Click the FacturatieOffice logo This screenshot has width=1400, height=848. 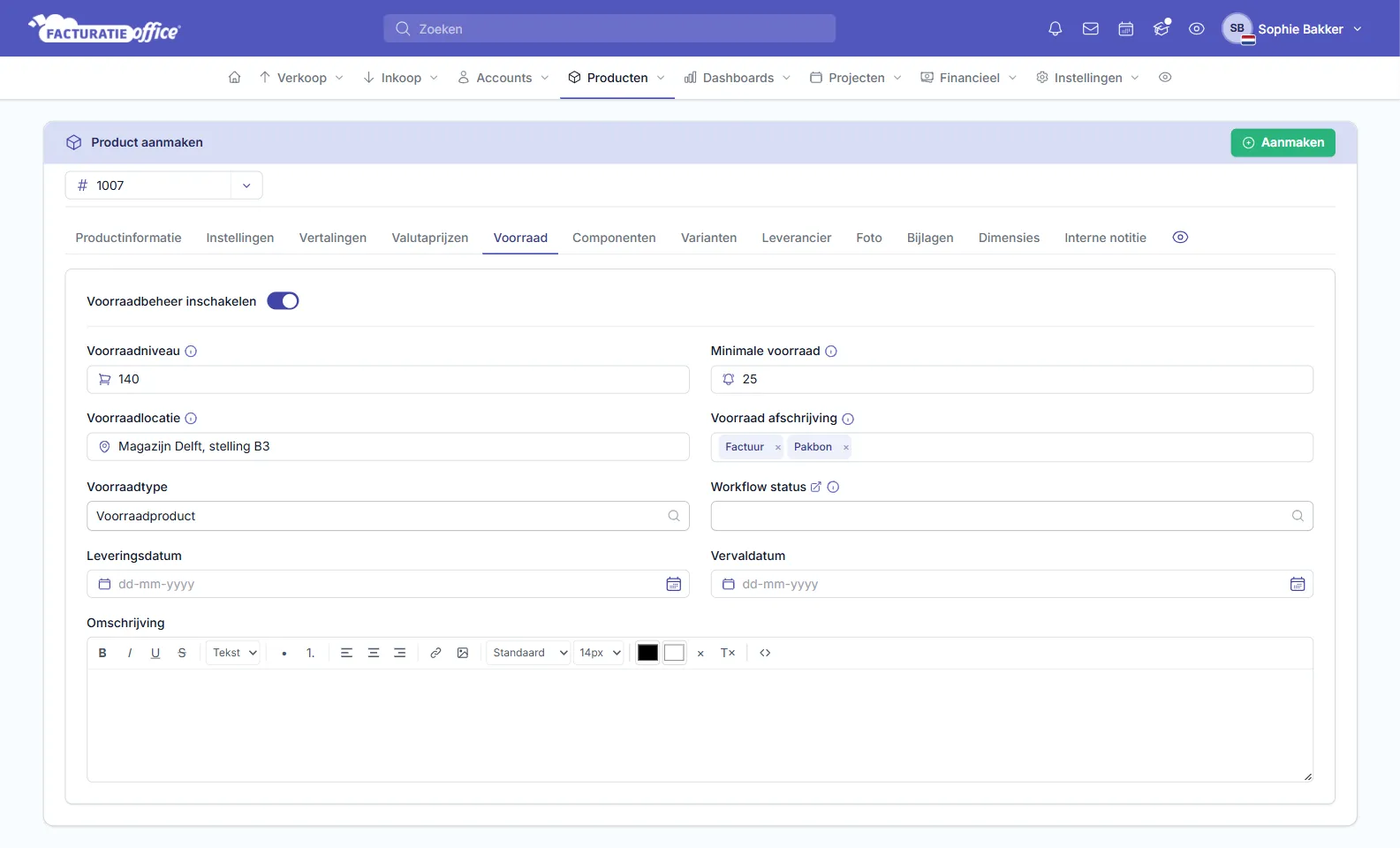point(104,29)
